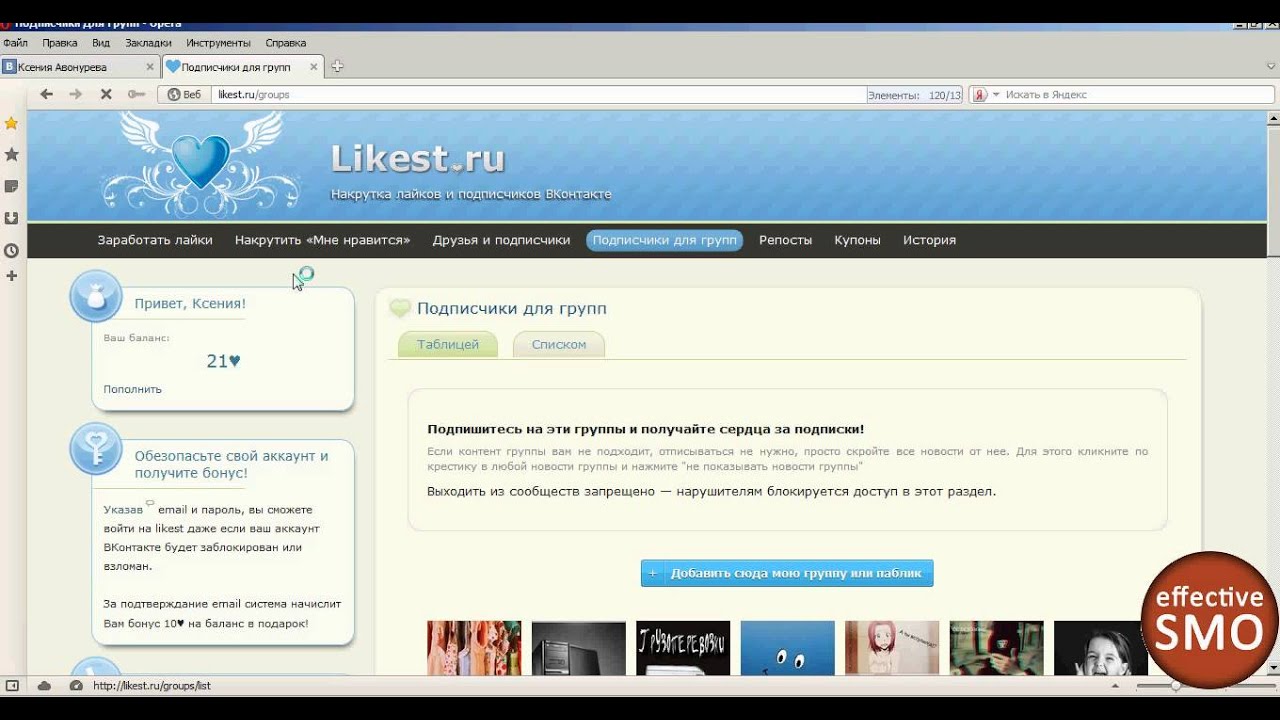This screenshot has height=720, width=1280.
Task: Open the blue cartoon eyes group thumbnail
Action: point(787,648)
